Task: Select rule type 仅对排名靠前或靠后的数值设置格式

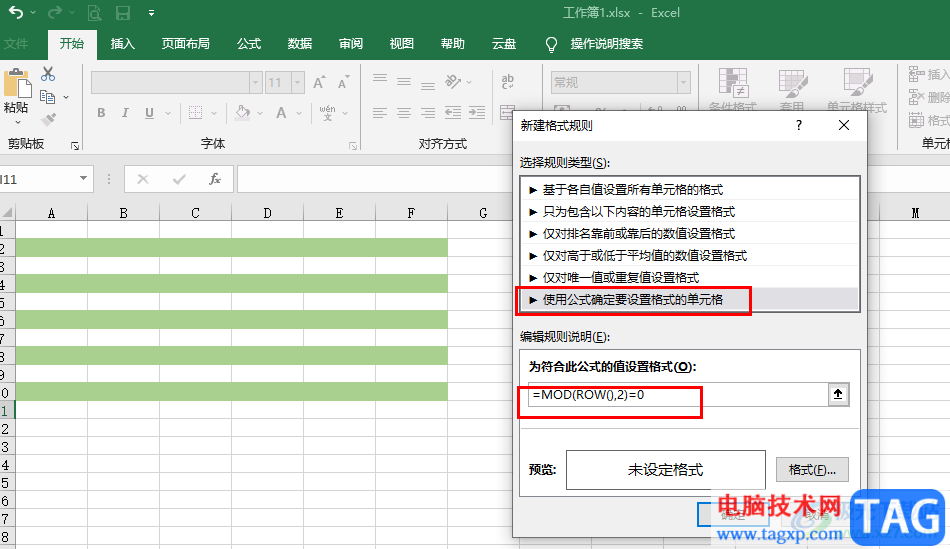Action: click(689, 233)
